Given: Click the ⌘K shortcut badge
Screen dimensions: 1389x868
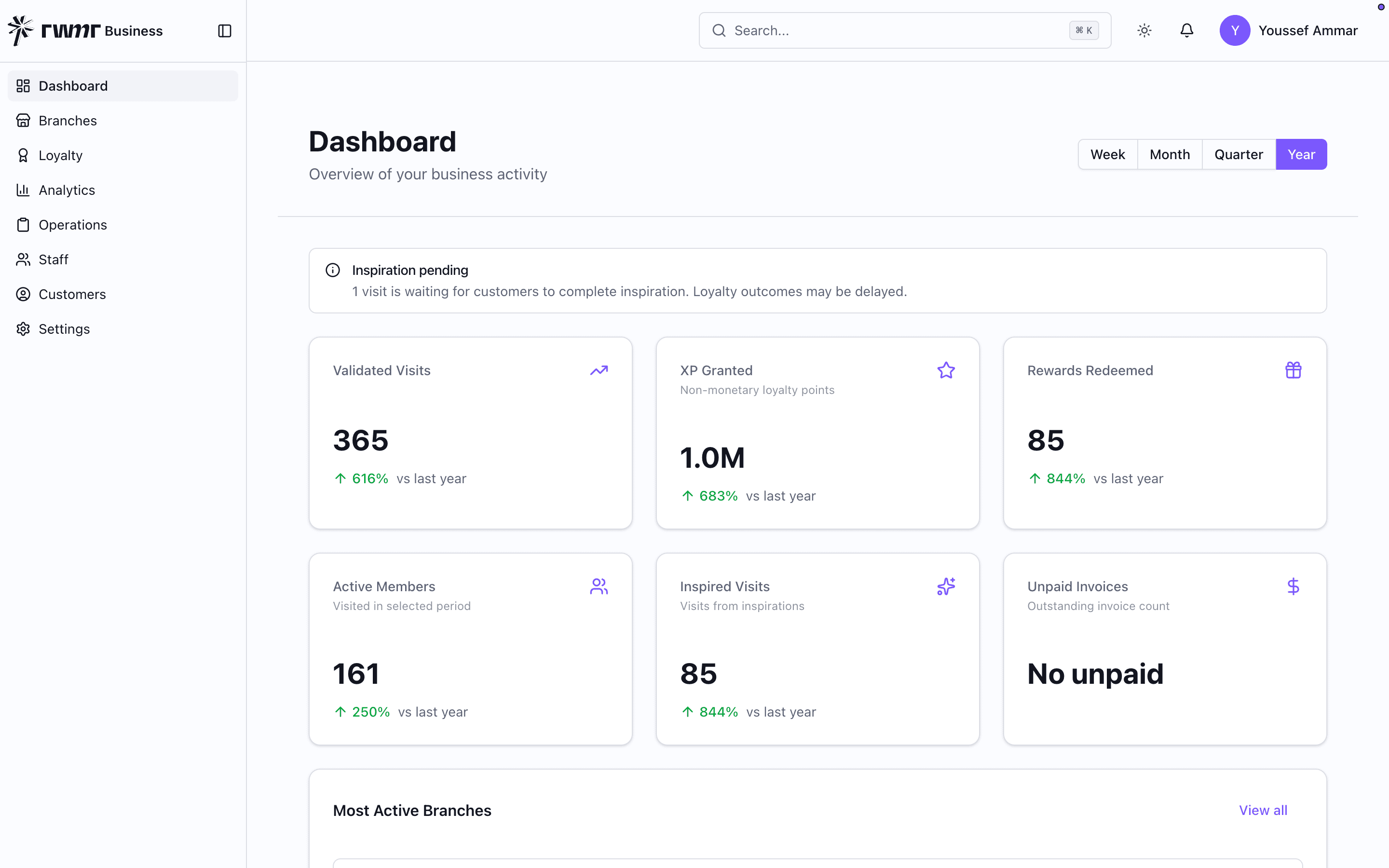Looking at the screenshot, I should tap(1084, 30).
